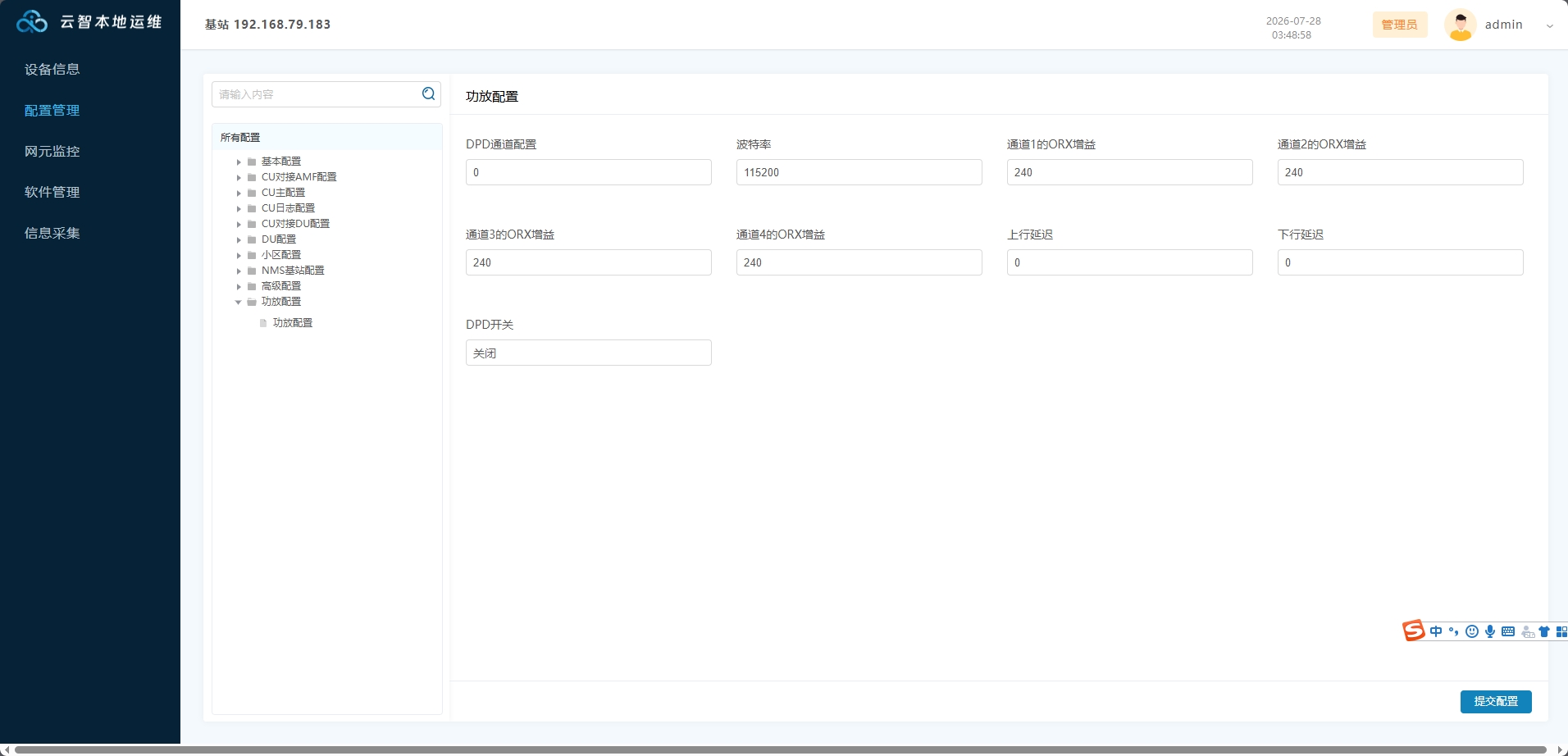Click the scrollbar right arrow
Image resolution: width=1568 pixels, height=756 pixels.
pos(1561,749)
